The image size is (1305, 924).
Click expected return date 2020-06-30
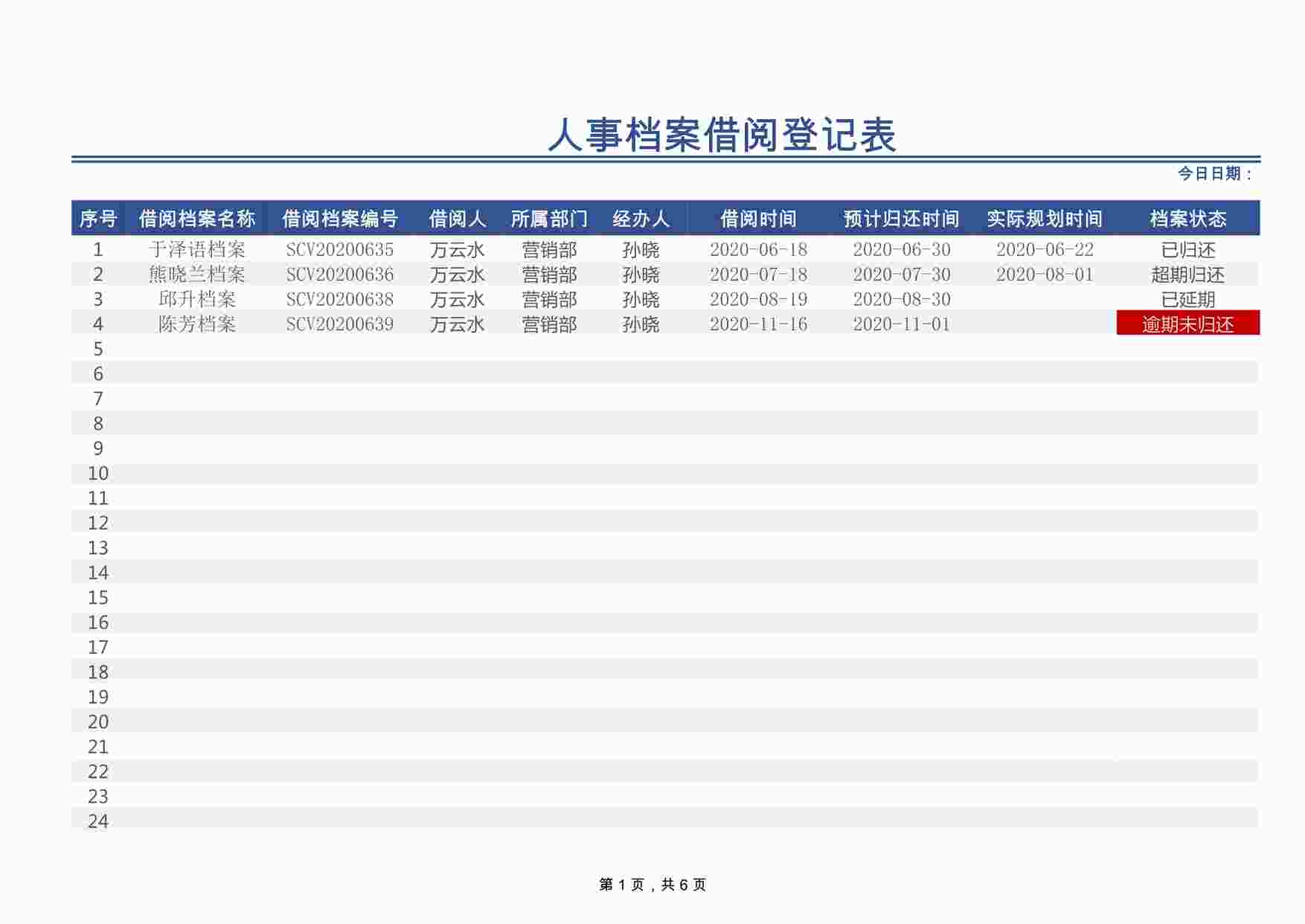point(901,250)
